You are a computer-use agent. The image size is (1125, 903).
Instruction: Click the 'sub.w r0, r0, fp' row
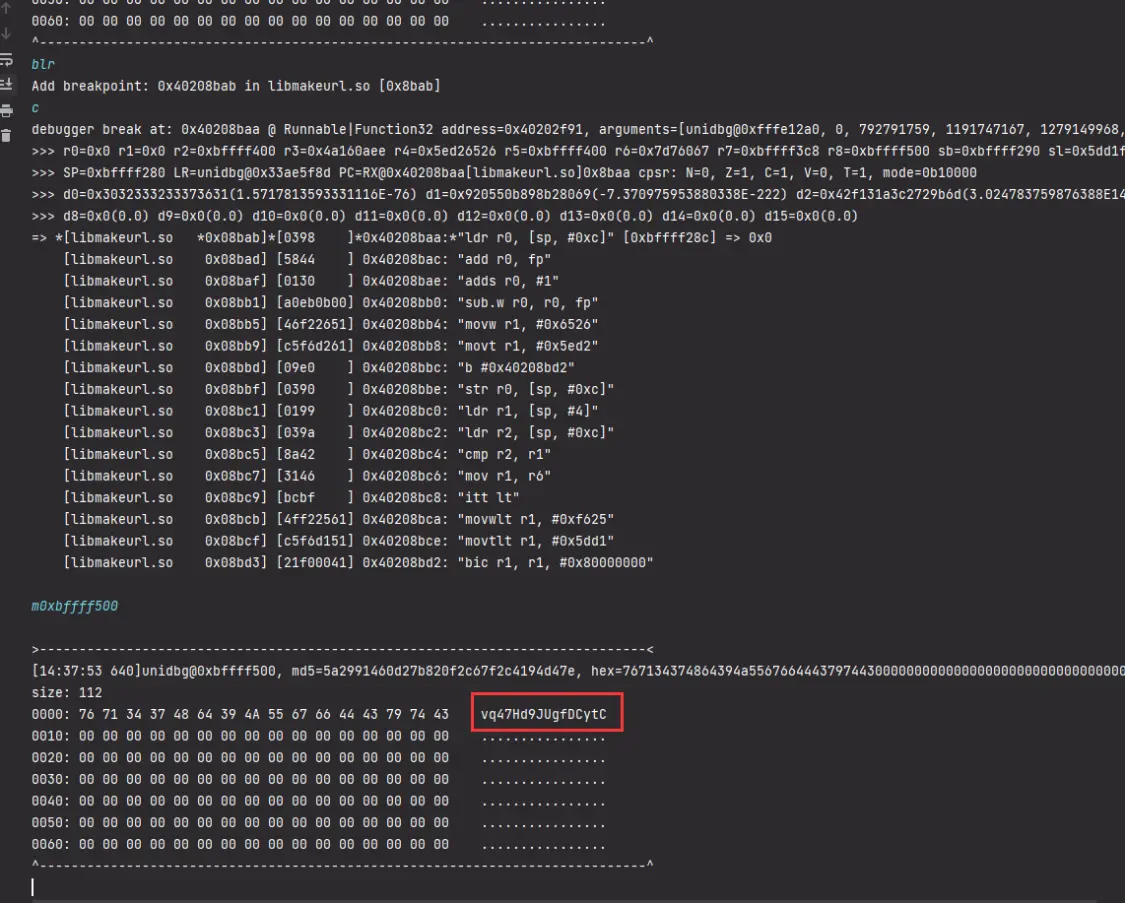tap(331, 303)
